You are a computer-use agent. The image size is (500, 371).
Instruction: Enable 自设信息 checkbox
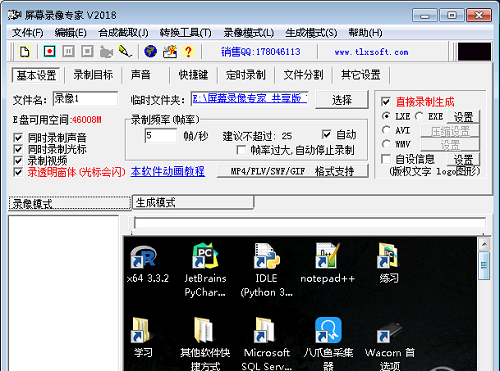point(386,159)
